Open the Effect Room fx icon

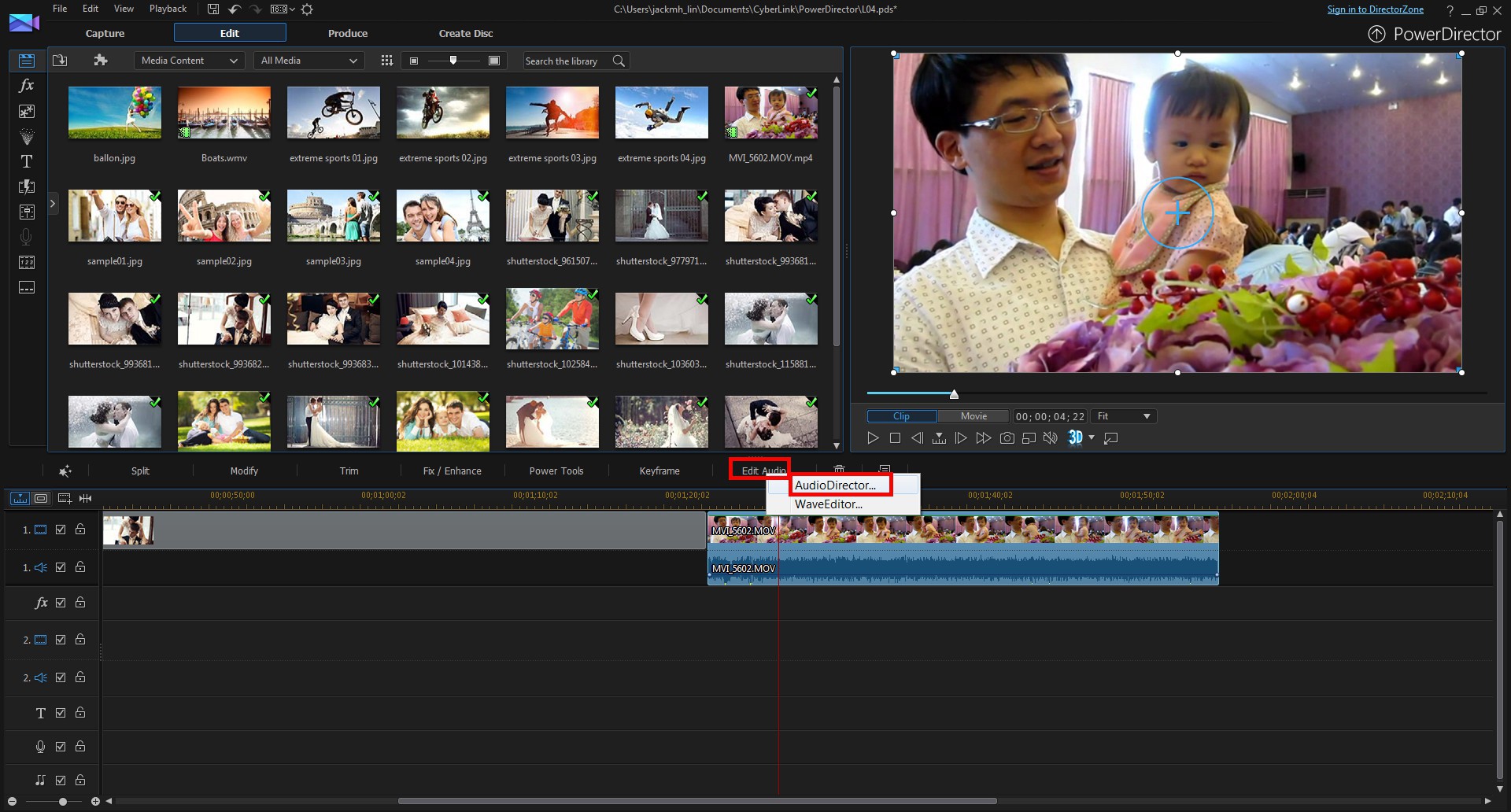click(x=27, y=86)
